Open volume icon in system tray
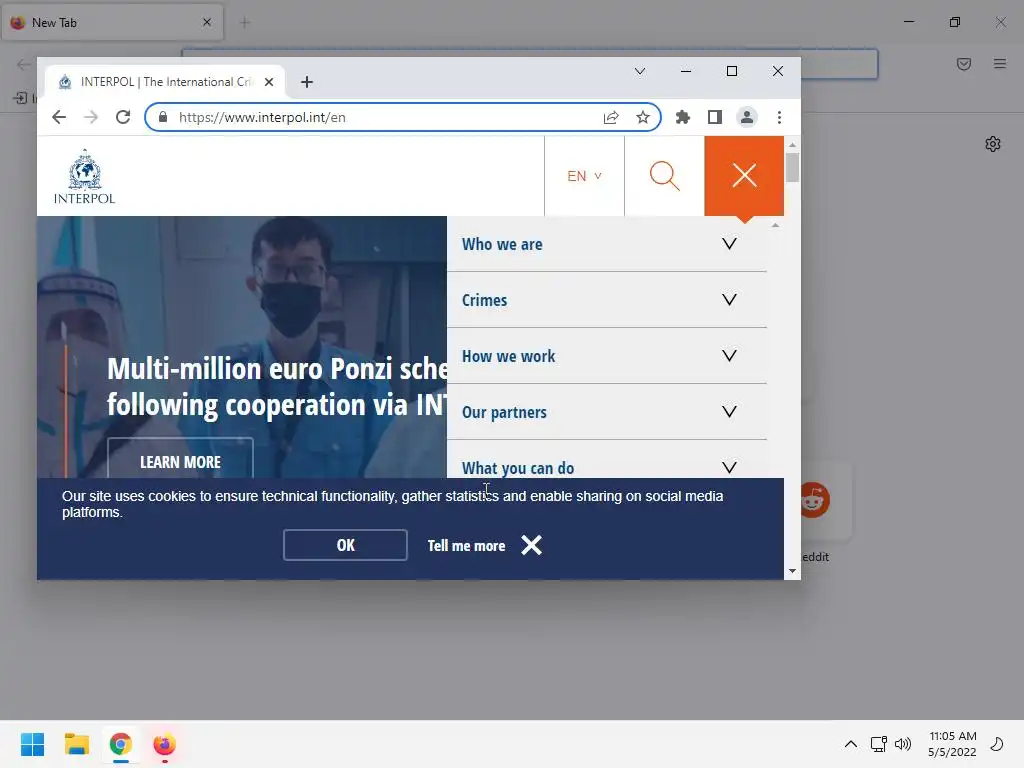The width and height of the screenshot is (1024, 768). (903, 744)
